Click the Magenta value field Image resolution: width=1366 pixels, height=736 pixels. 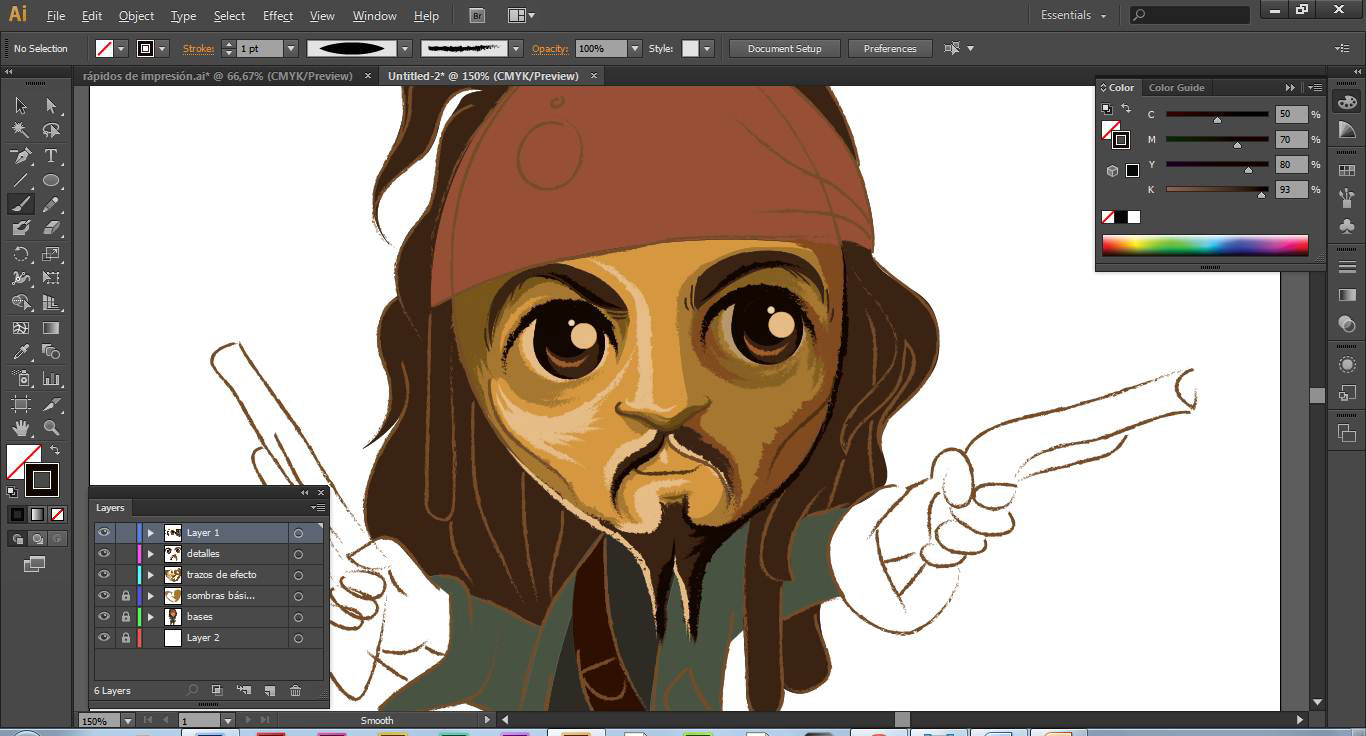pos(1290,140)
